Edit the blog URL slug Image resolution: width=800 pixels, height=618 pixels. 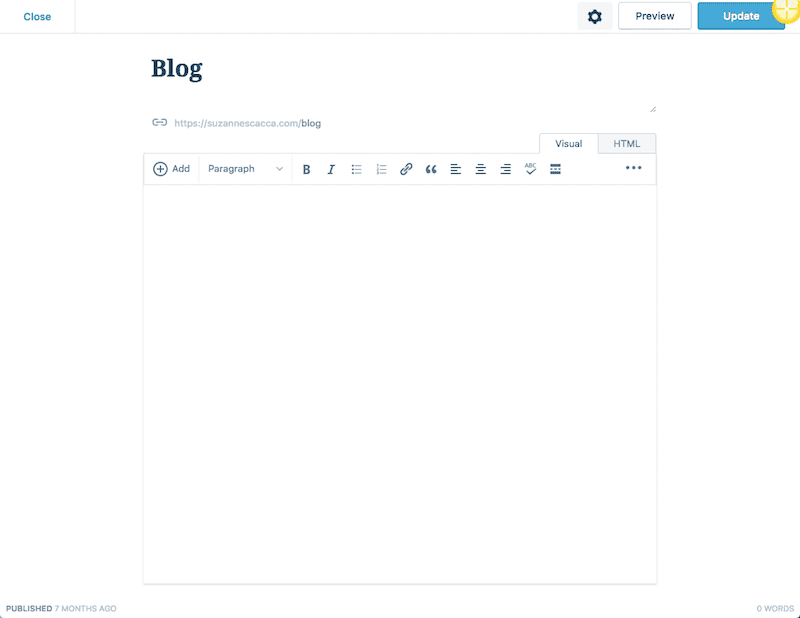(311, 123)
